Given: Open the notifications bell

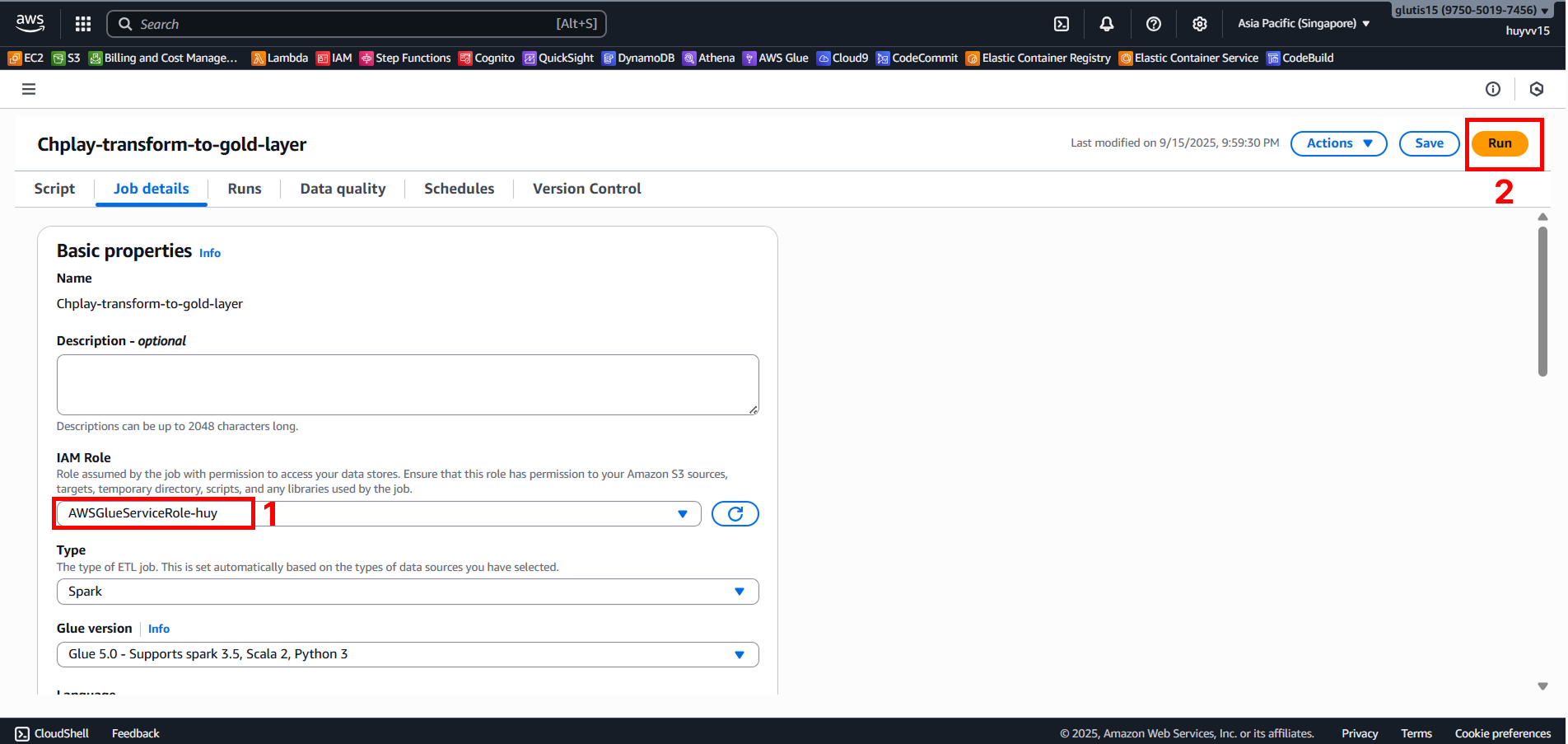Looking at the screenshot, I should (x=1107, y=24).
